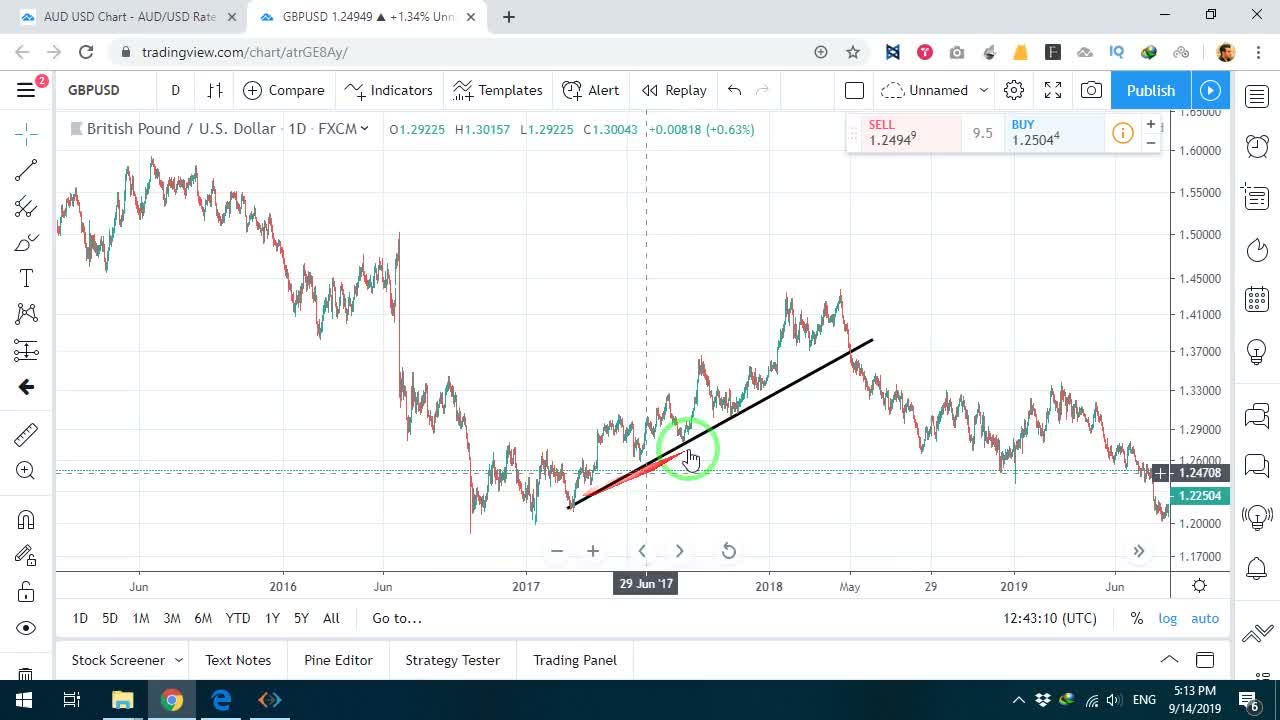
Task: Click the Compare button
Action: coord(284,90)
